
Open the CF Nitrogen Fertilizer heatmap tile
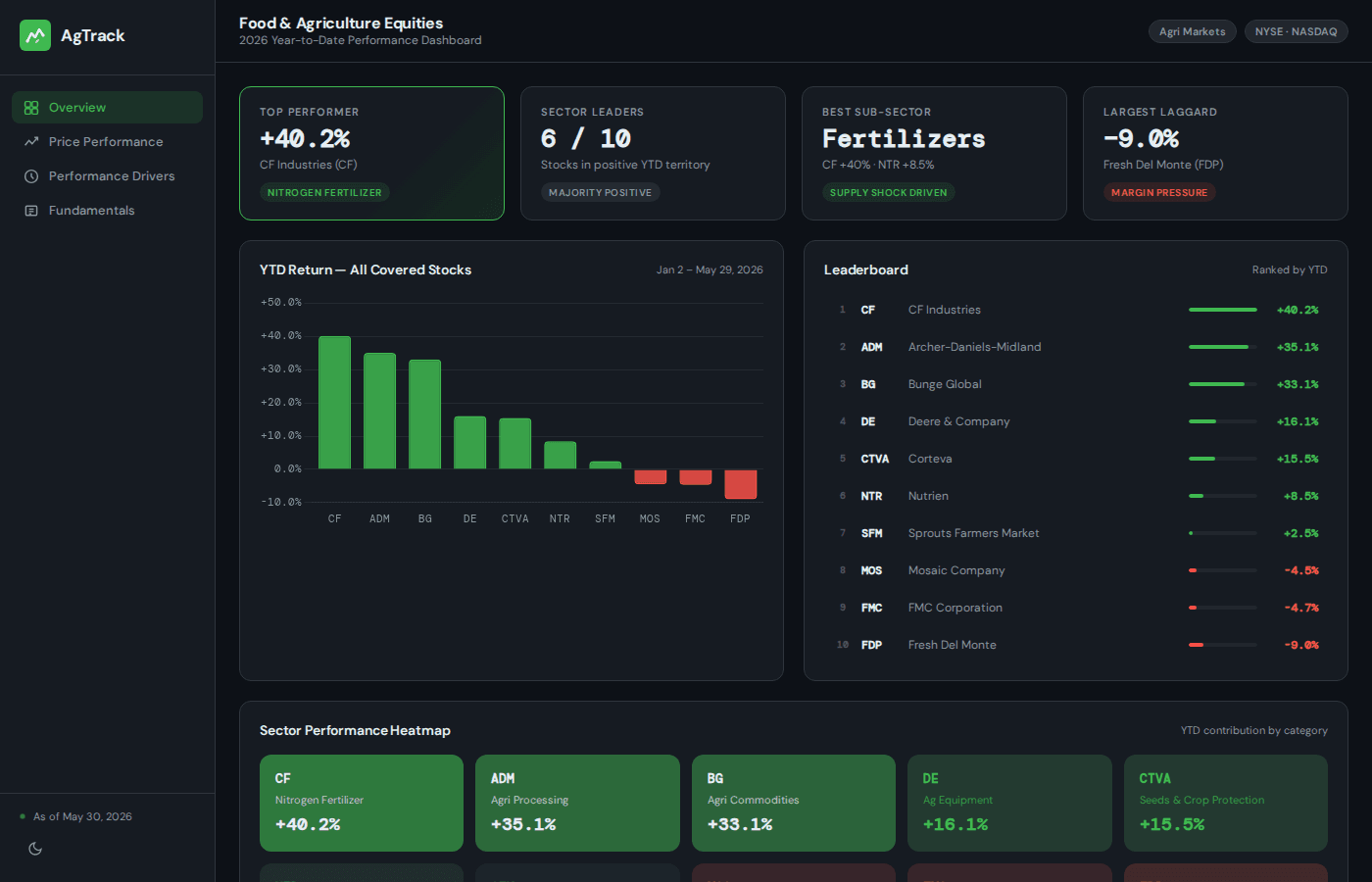pos(362,803)
